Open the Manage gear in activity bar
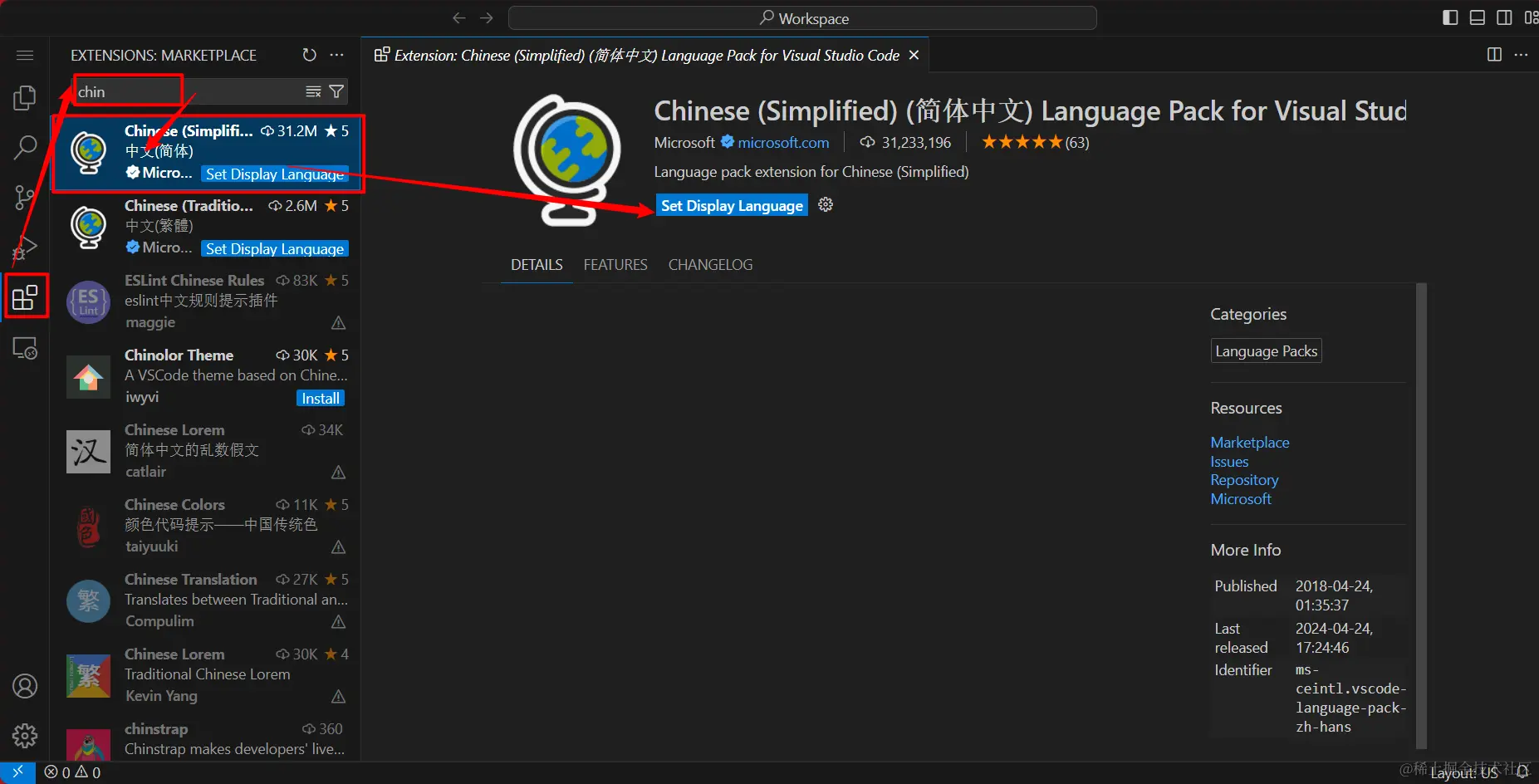The width and height of the screenshot is (1539, 784). (x=25, y=736)
